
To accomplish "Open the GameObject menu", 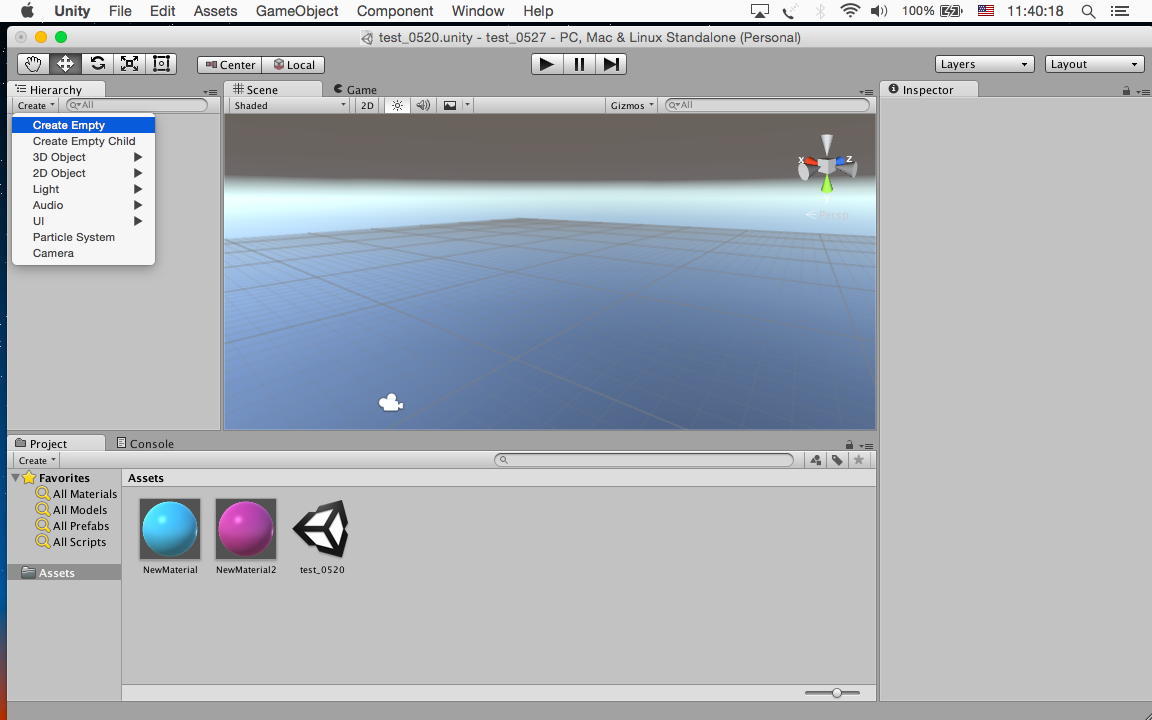I will (x=297, y=11).
